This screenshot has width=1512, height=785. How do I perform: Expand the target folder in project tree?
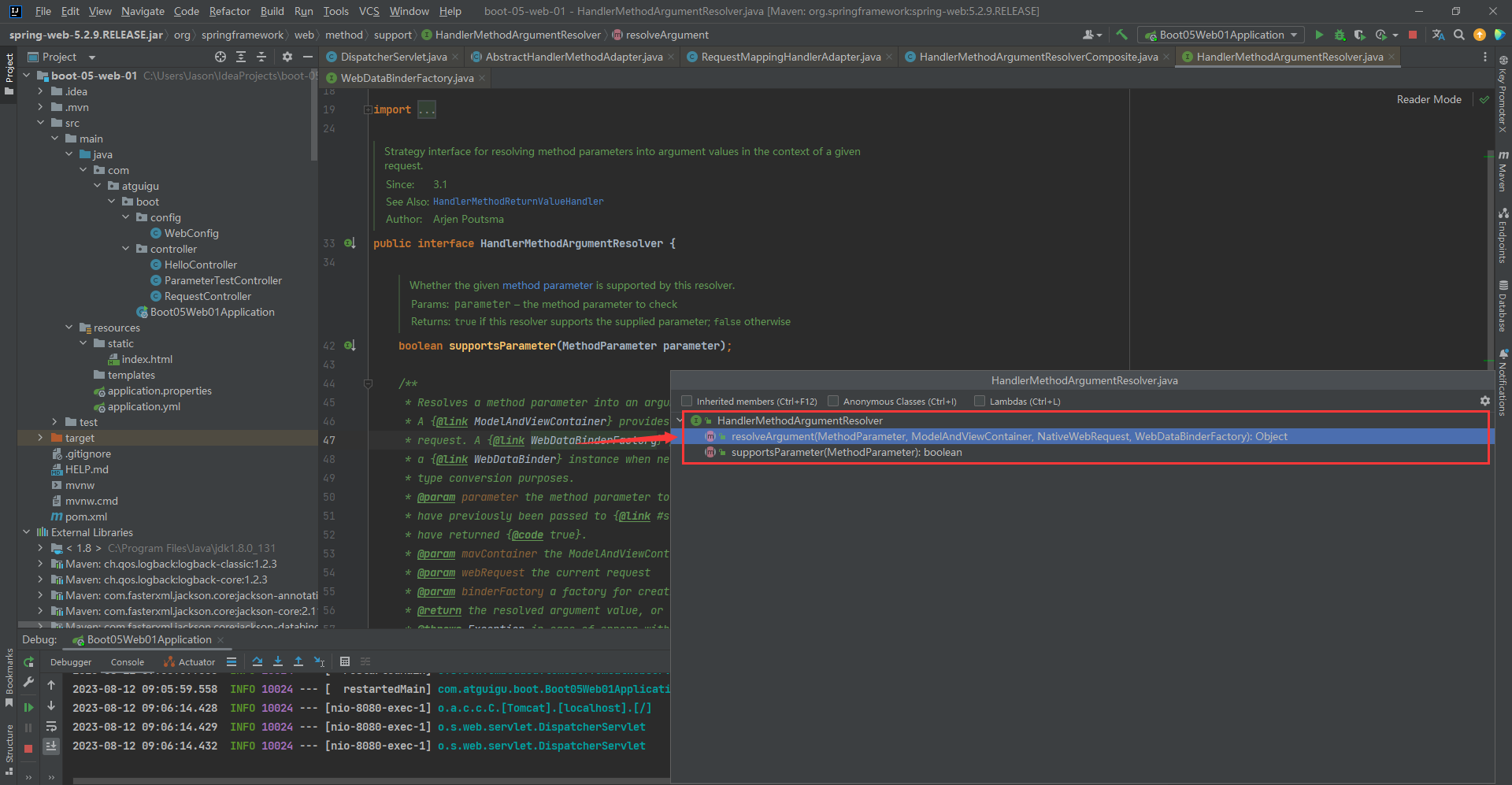[40, 438]
